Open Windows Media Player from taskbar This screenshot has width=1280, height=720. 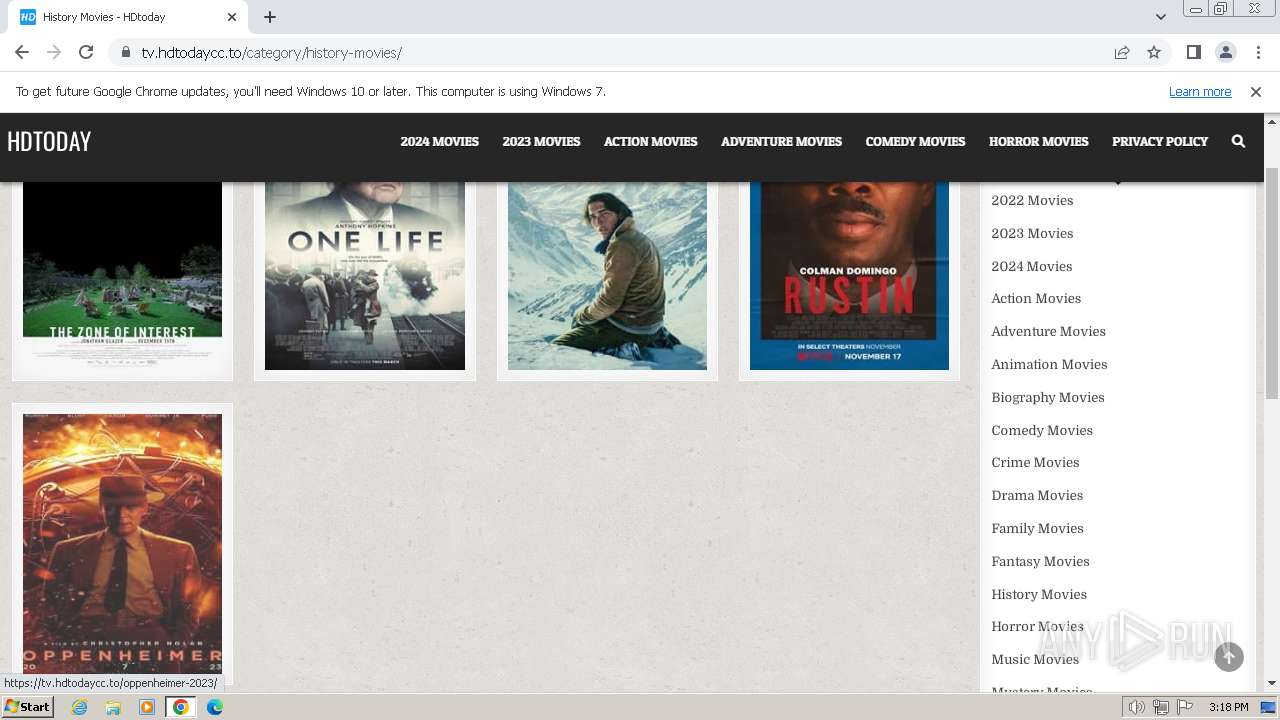pyautogui.click(x=147, y=707)
